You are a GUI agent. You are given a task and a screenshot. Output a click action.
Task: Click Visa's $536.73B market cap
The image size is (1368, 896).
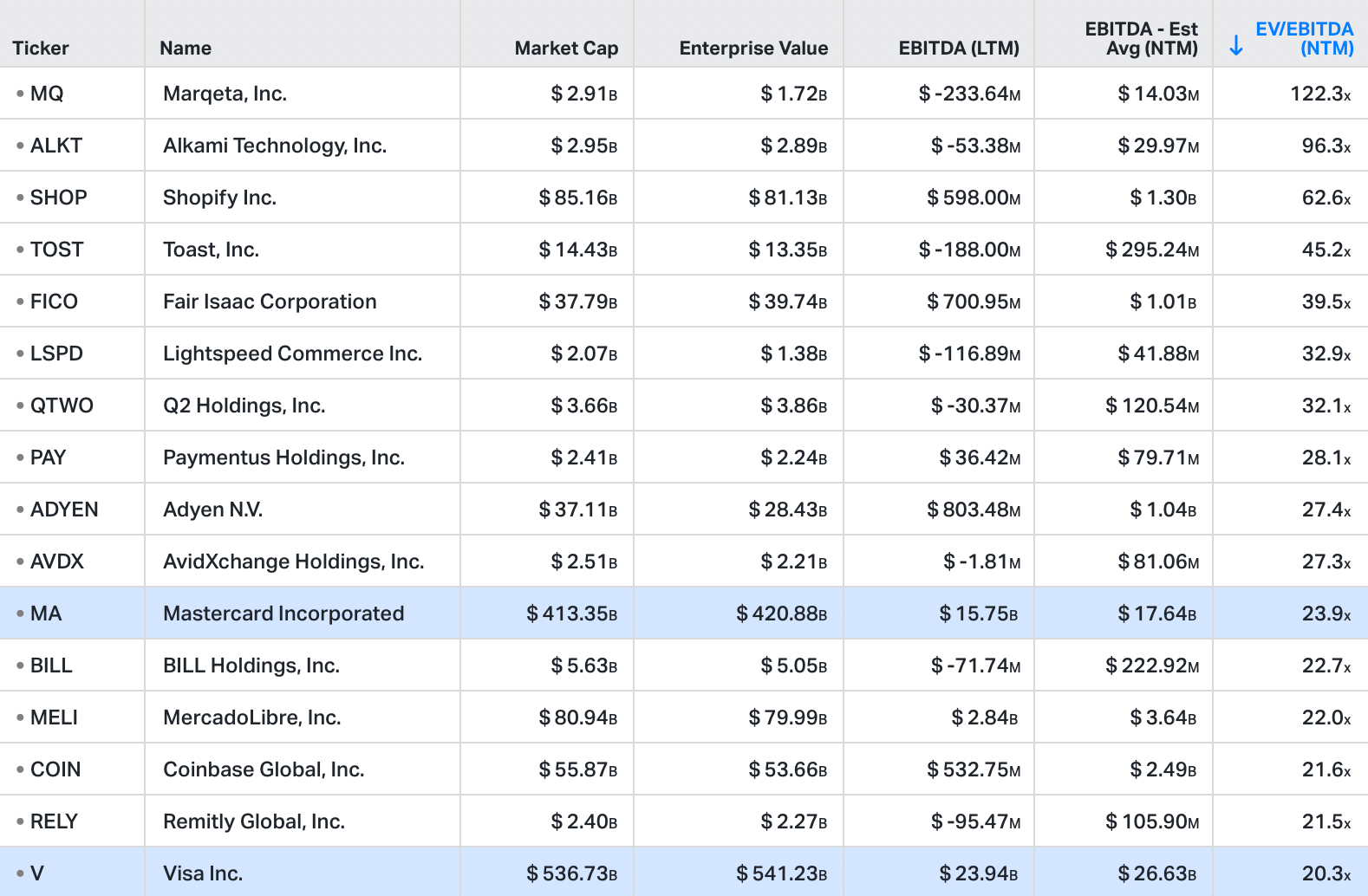point(572,873)
